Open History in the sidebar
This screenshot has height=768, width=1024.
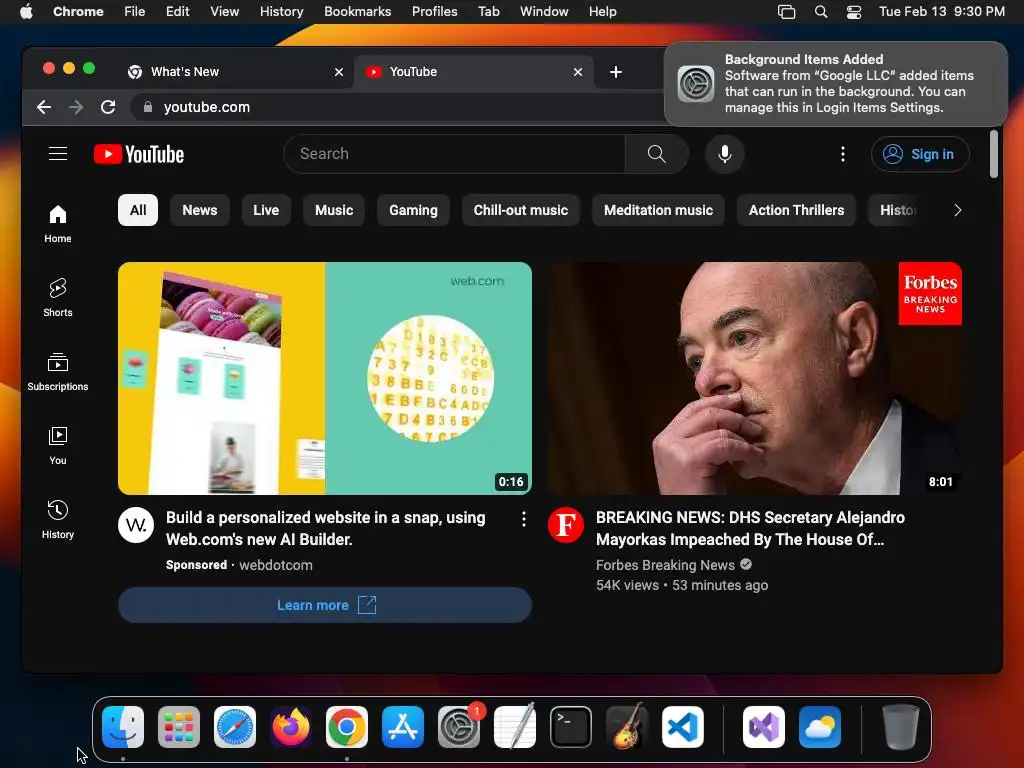(57, 519)
